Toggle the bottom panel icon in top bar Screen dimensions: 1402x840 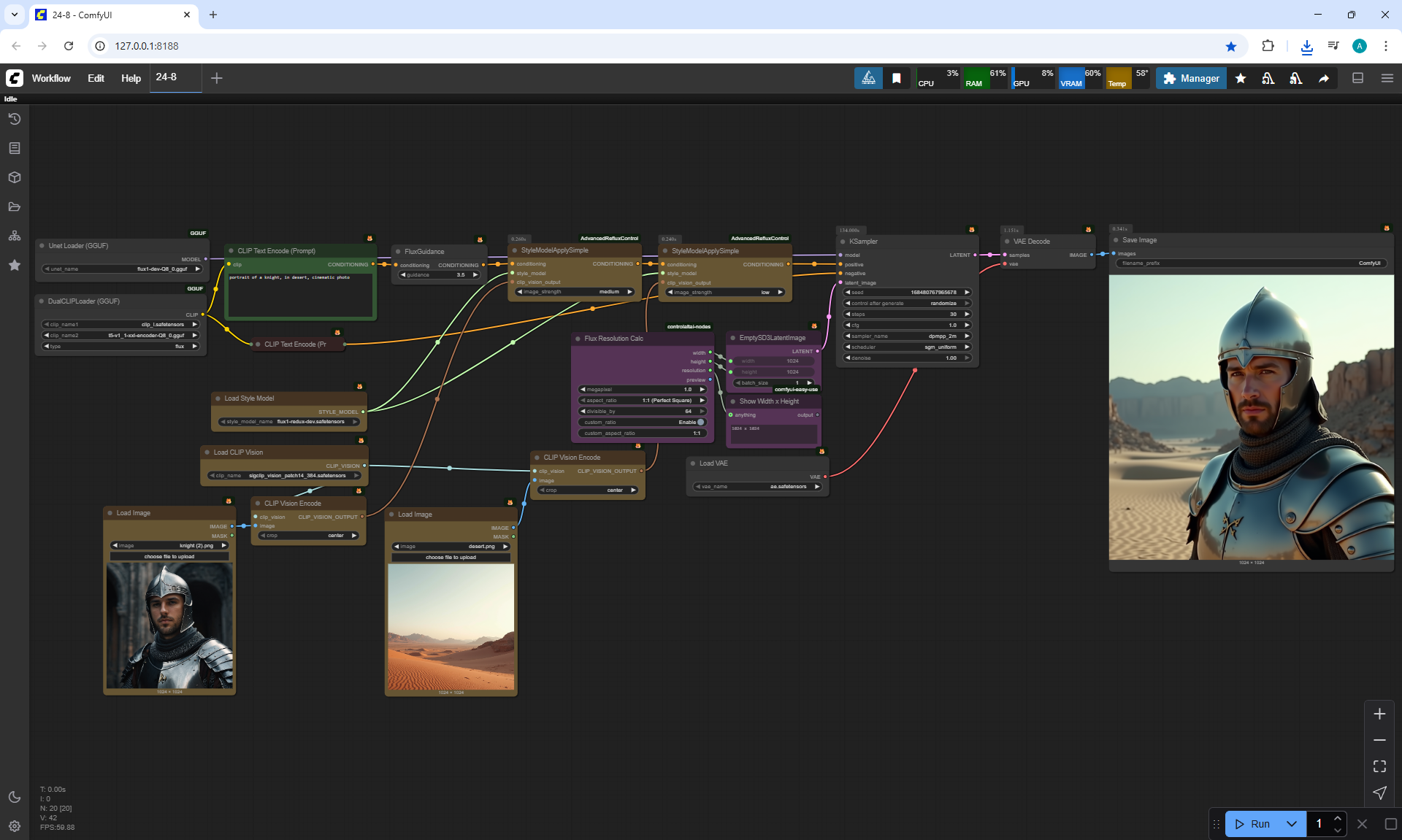pos(1357,78)
